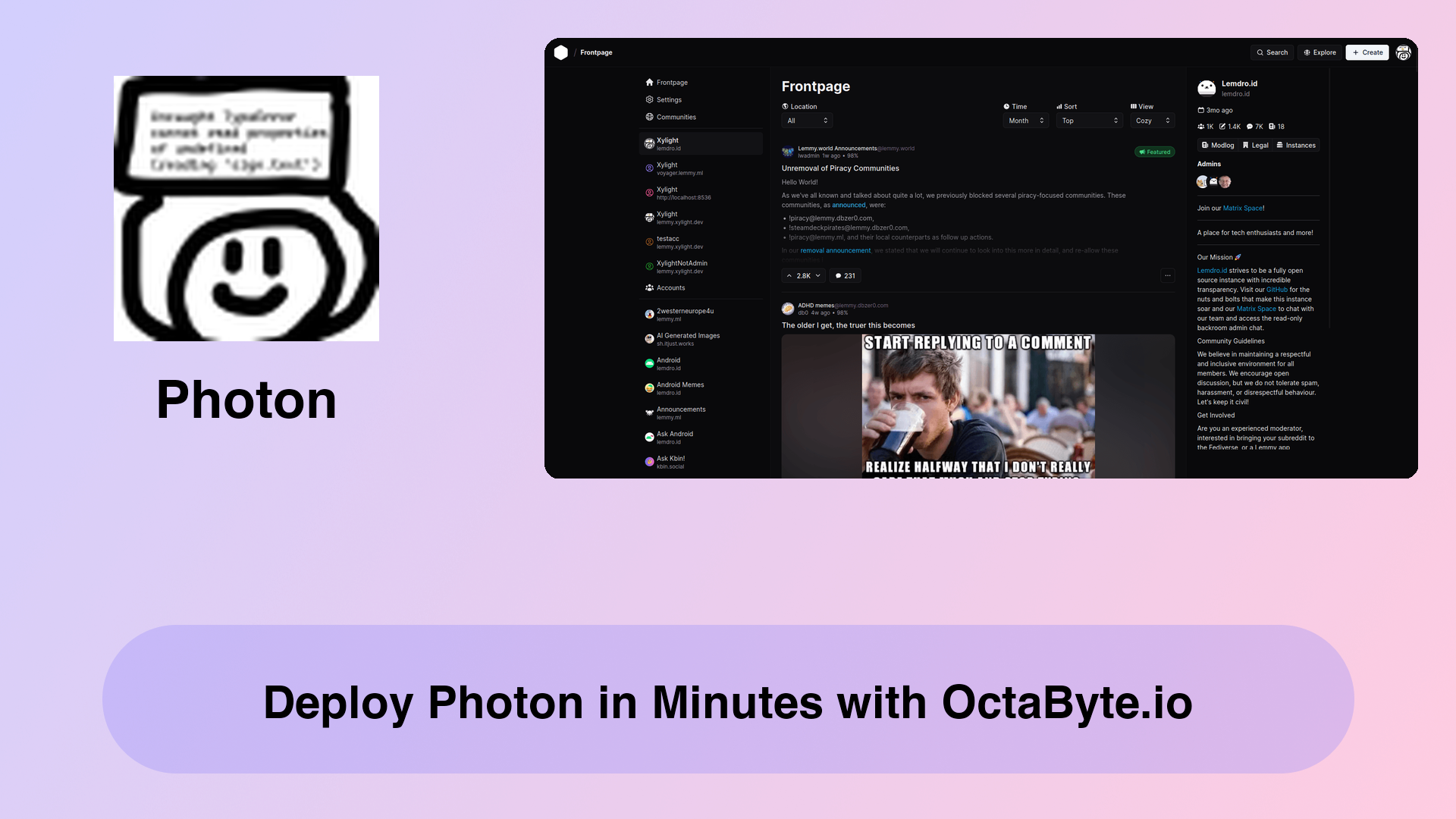Toggle Legal option in instance panel
The height and width of the screenshot is (819, 1456).
click(x=1255, y=145)
